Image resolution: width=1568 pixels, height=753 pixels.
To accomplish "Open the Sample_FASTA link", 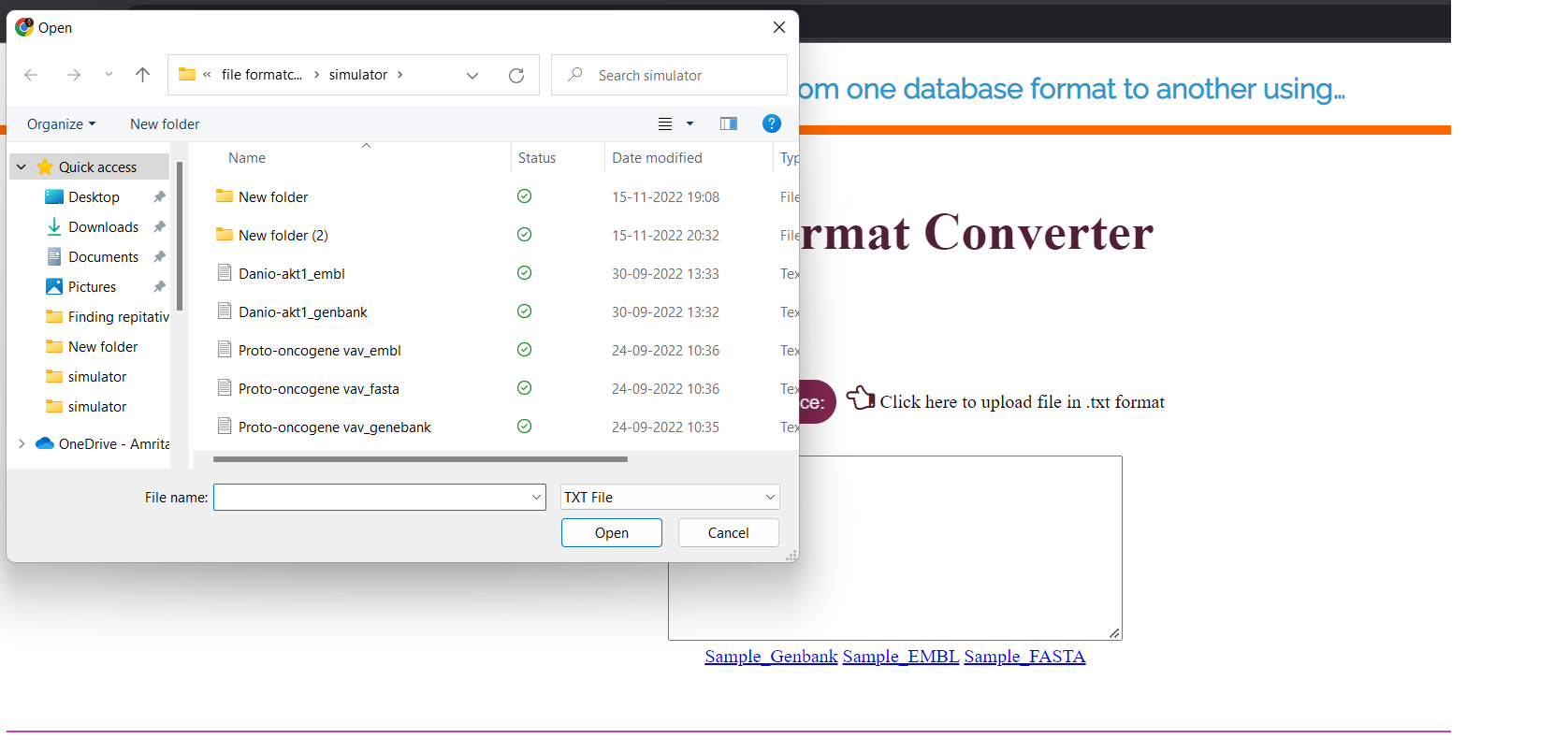I will pyautogui.click(x=1024, y=656).
